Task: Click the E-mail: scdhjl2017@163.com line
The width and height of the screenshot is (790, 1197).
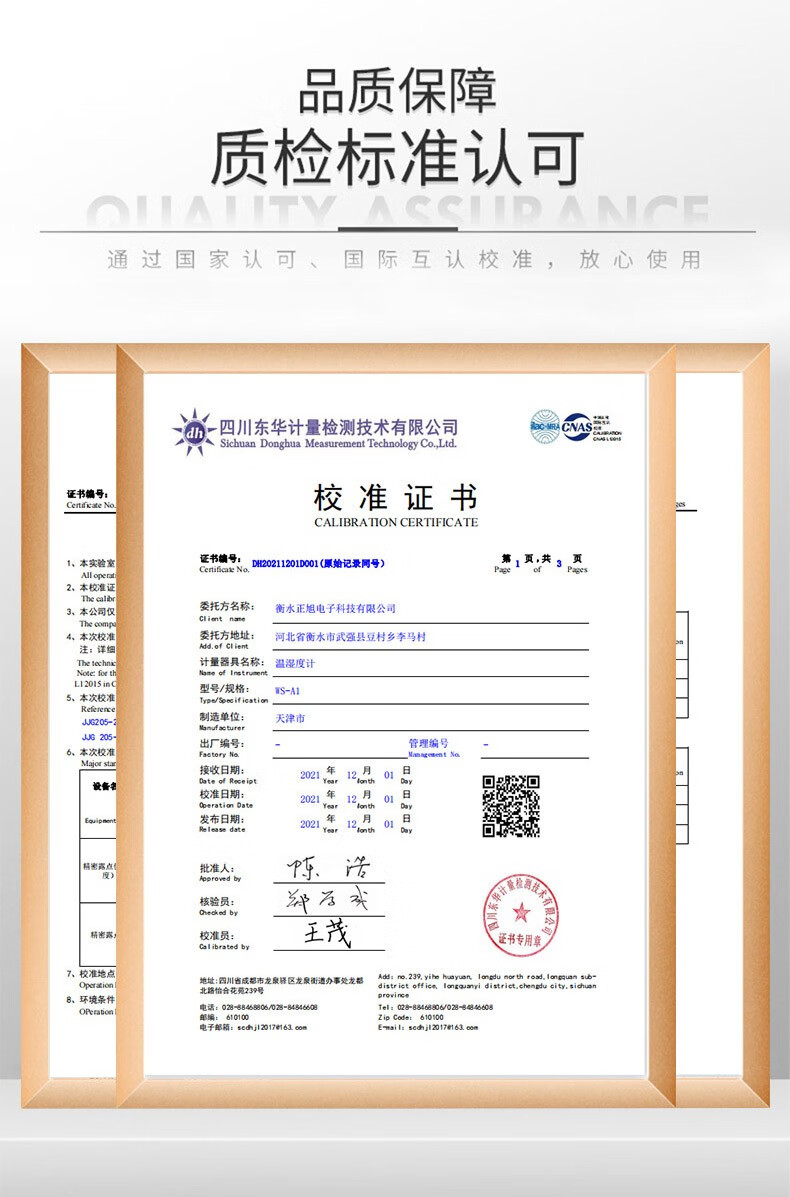Action: pos(427,1028)
